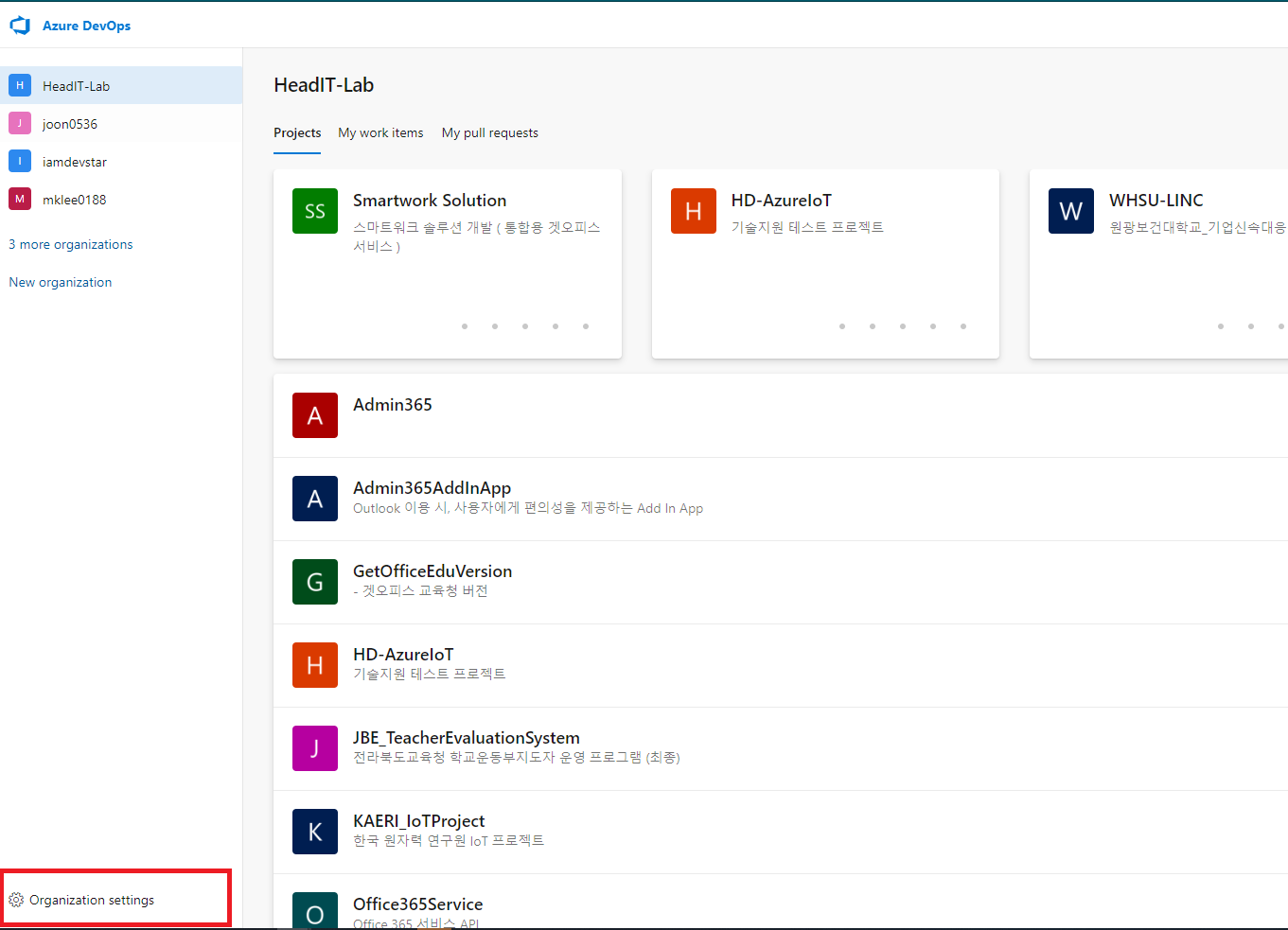This screenshot has width=1288, height=930.
Task: Switch to My work items tab
Action: click(380, 132)
